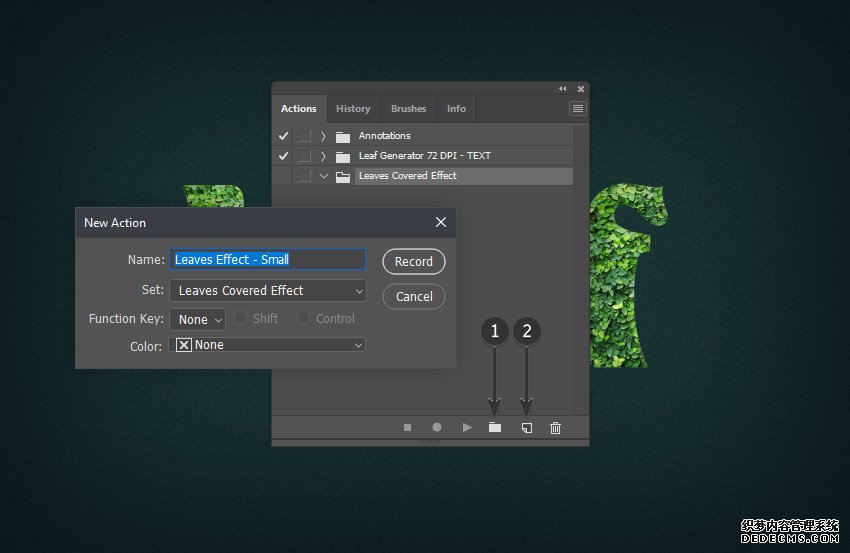The image size is (850, 553).
Task: Open the Actions panel menu icon
Action: coord(578,108)
